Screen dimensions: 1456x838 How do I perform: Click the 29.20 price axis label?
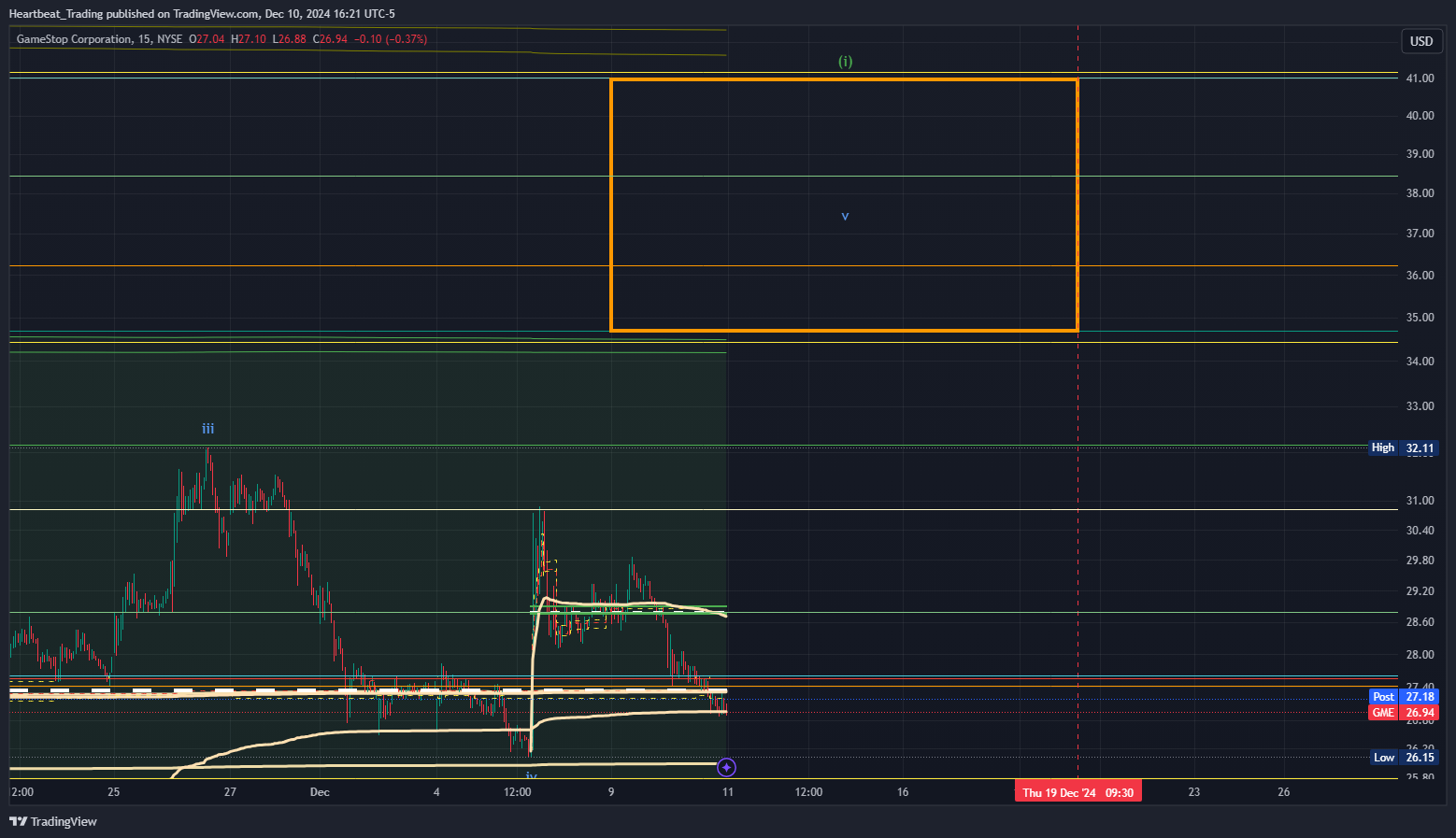point(1420,591)
